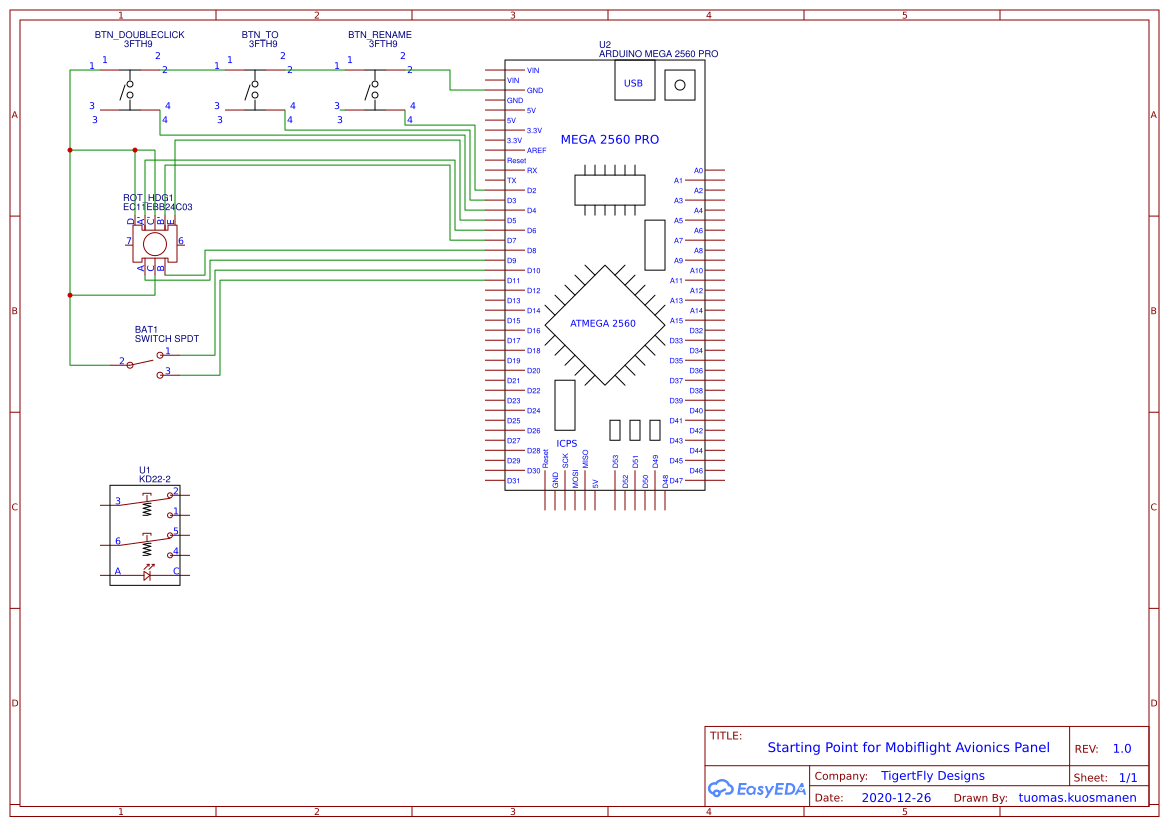
Task: Click the REV value 1.0
Action: tap(1122, 749)
